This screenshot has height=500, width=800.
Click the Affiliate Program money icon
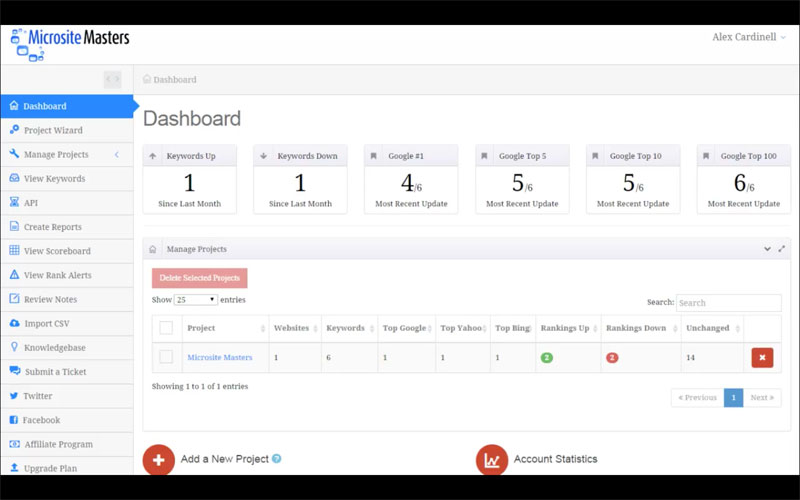click(14, 444)
